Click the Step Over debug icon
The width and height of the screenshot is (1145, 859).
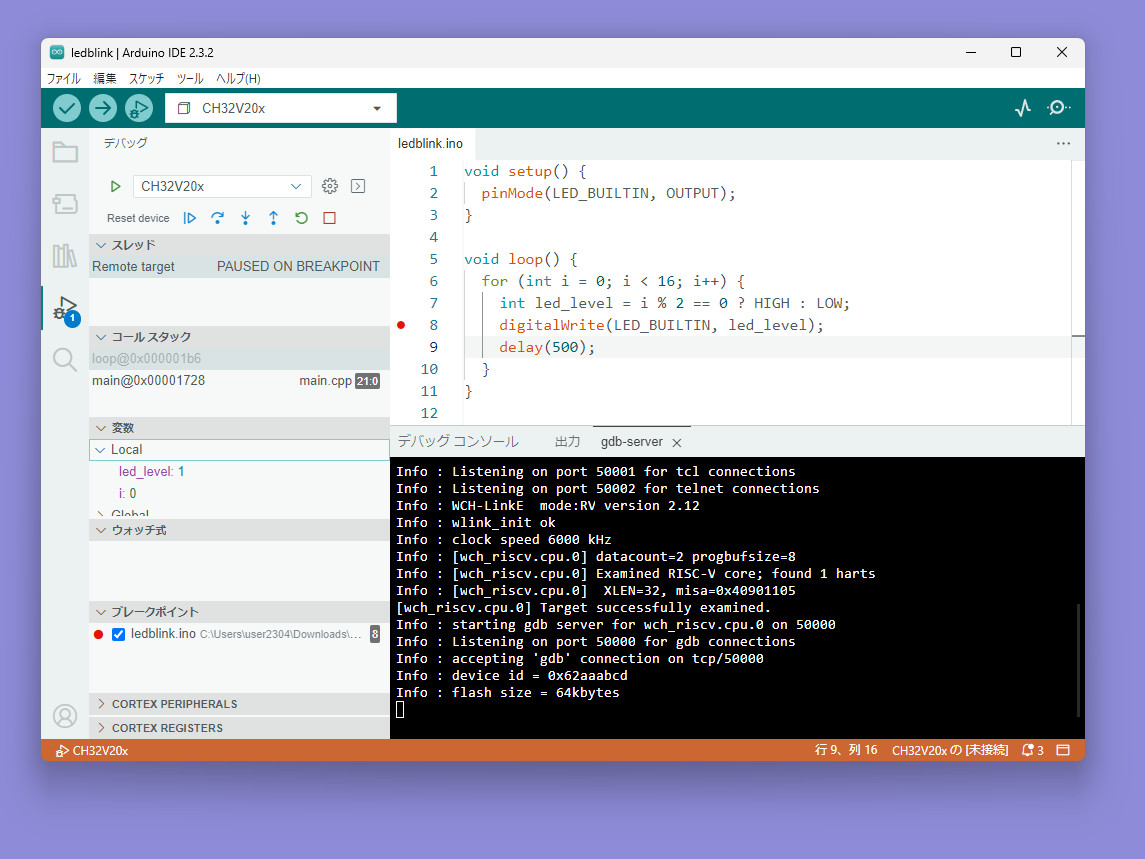(217, 218)
